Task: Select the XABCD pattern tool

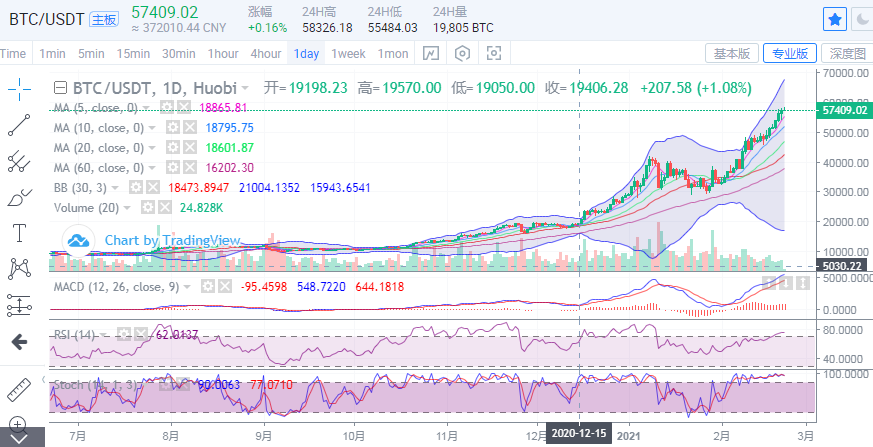Action: click(x=19, y=268)
